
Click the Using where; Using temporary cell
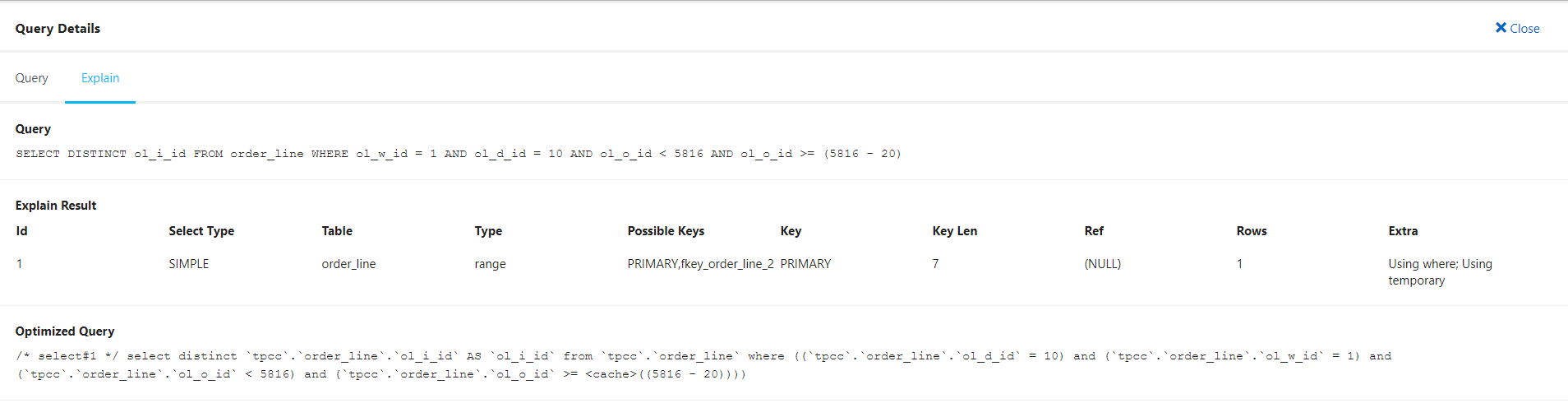tap(1440, 272)
